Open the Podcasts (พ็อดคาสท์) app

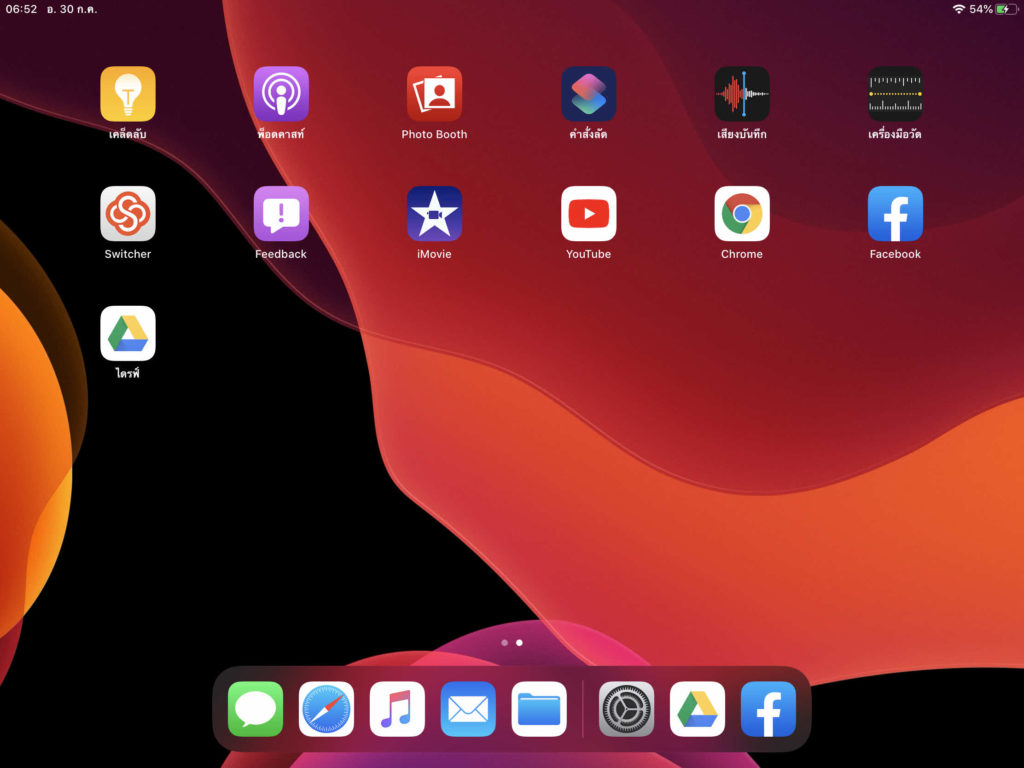(x=281, y=93)
